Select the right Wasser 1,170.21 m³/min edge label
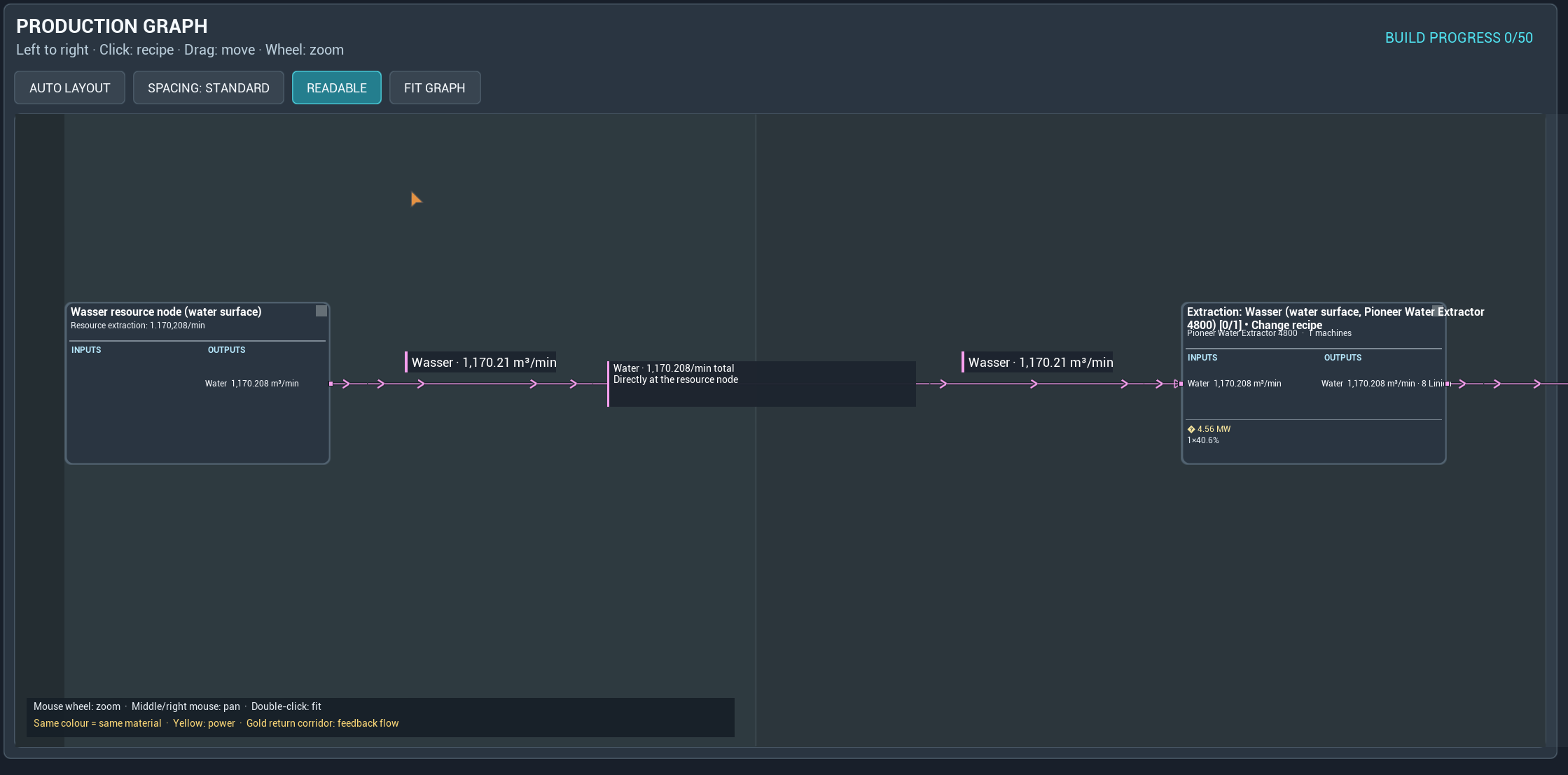This screenshot has height=775, width=1568. pyautogui.click(x=1038, y=362)
